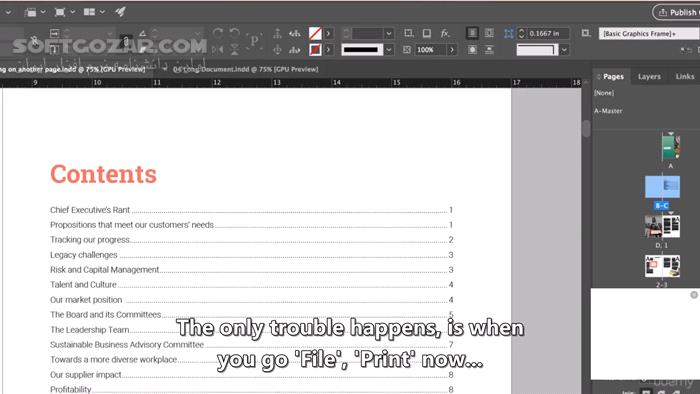Click the 'Contents' heading
This screenshot has width=700, height=394.
pos(103,174)
